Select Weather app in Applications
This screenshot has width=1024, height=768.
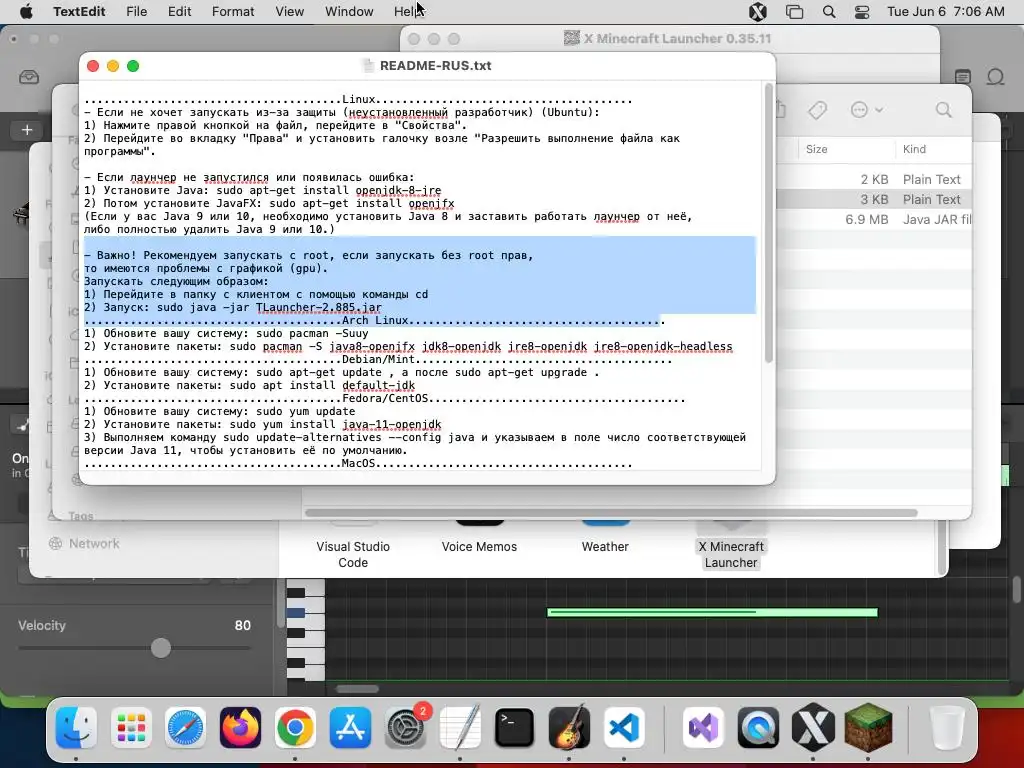click(605, 547)
